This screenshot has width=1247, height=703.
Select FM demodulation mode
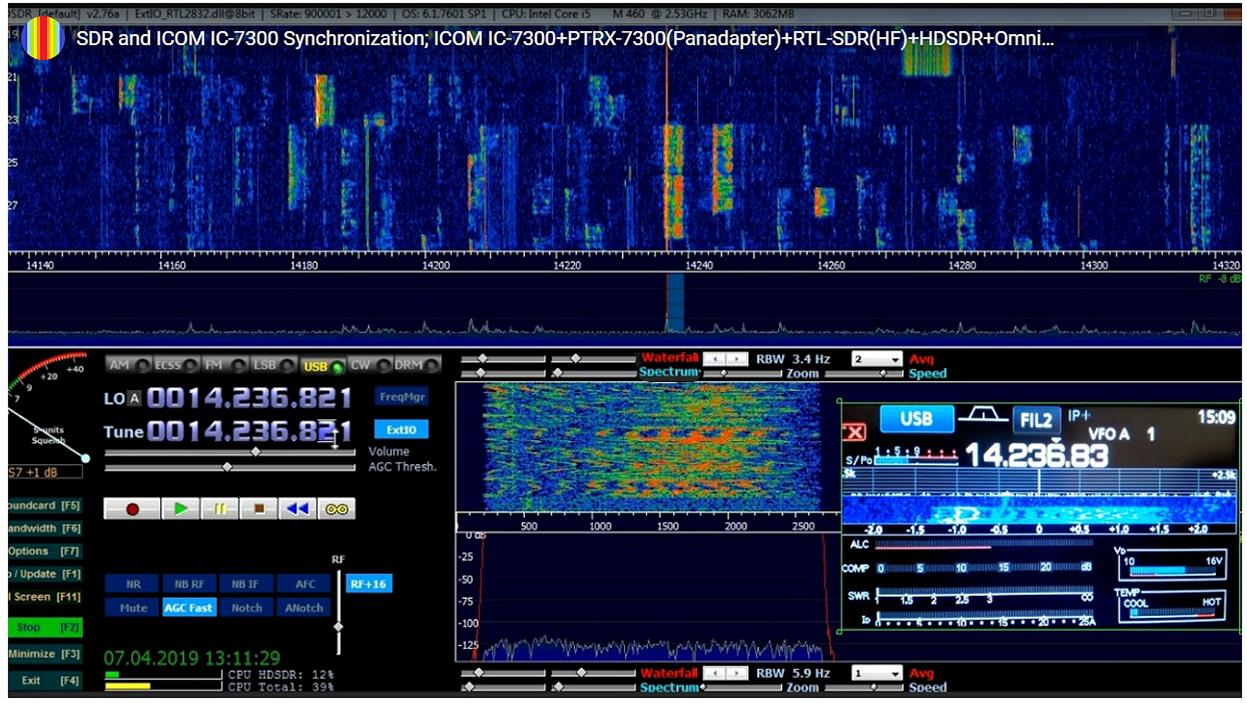click(x=224, y=365)
